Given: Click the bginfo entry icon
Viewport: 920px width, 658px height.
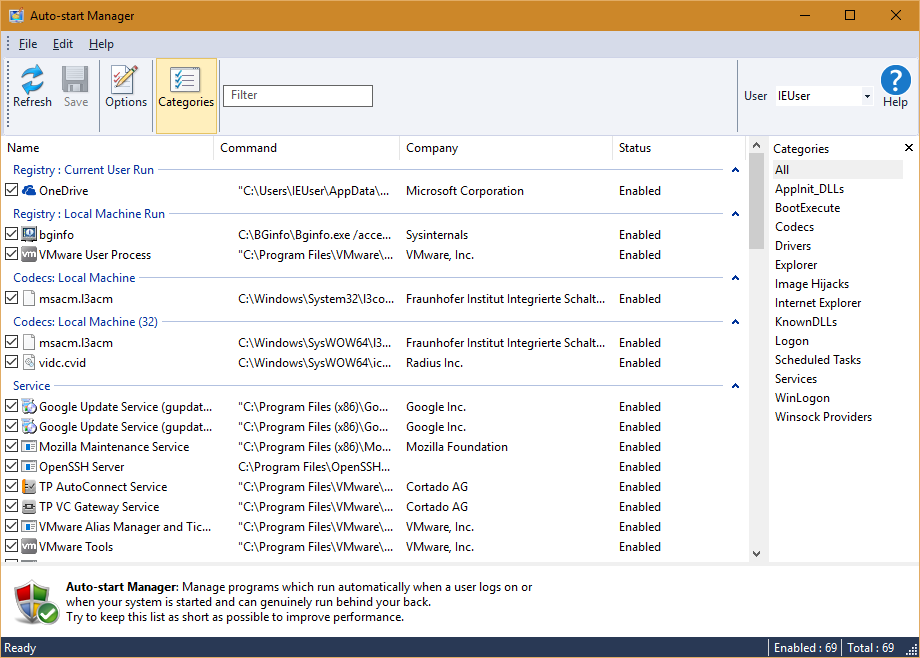Looking at the screenshot, I should [x=29, y=235].
